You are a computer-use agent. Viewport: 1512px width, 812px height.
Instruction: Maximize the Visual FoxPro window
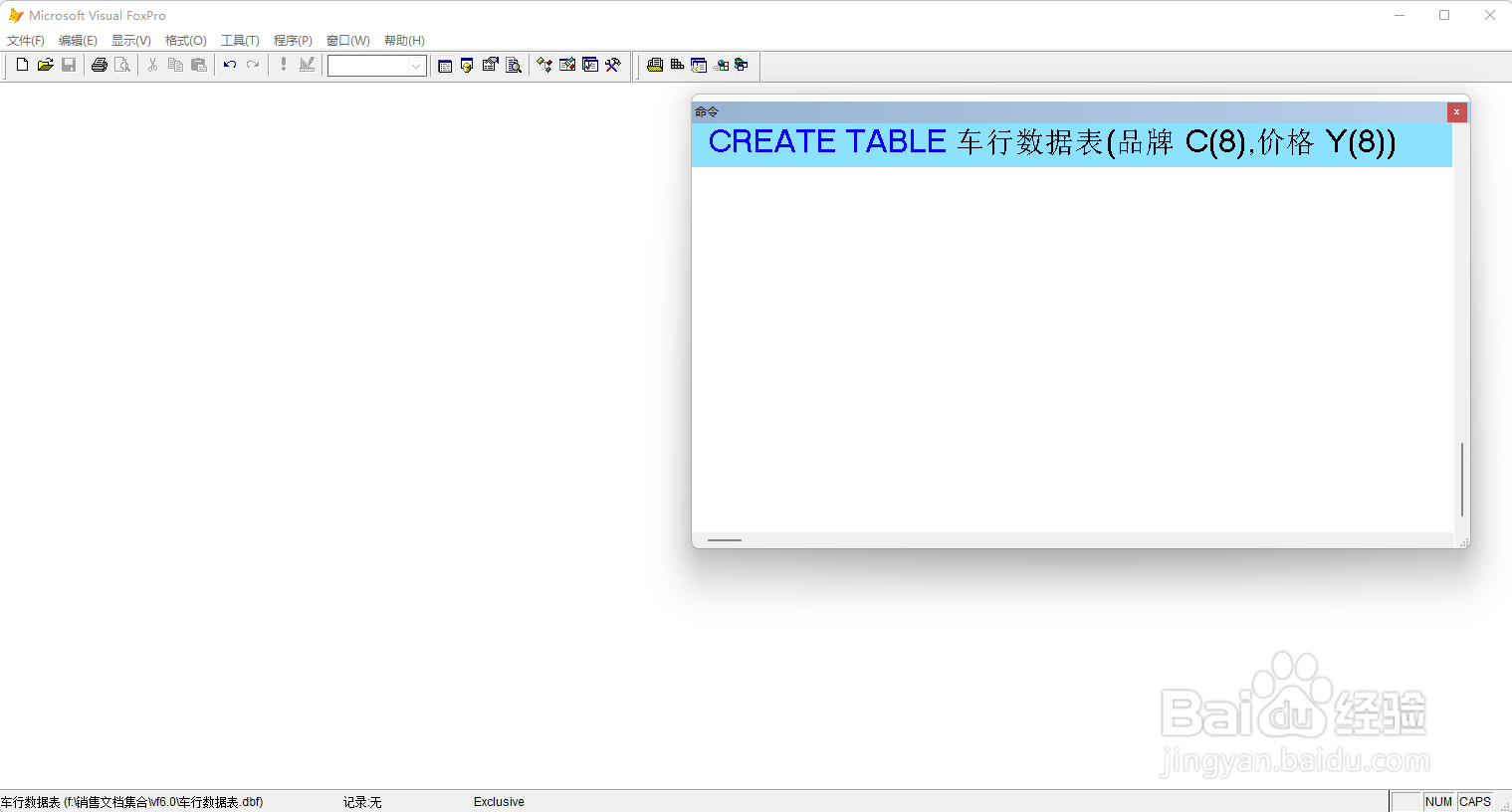(1444, 15)
